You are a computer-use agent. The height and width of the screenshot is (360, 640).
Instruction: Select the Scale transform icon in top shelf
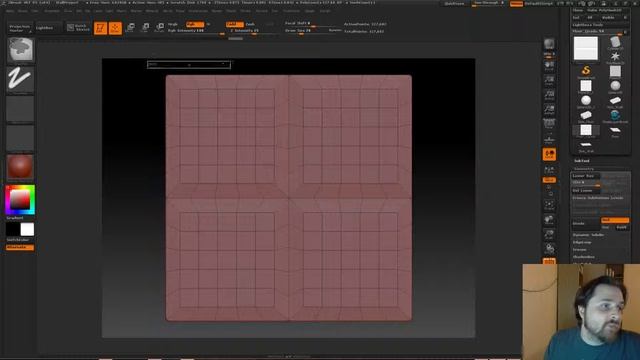pos(145,28)
